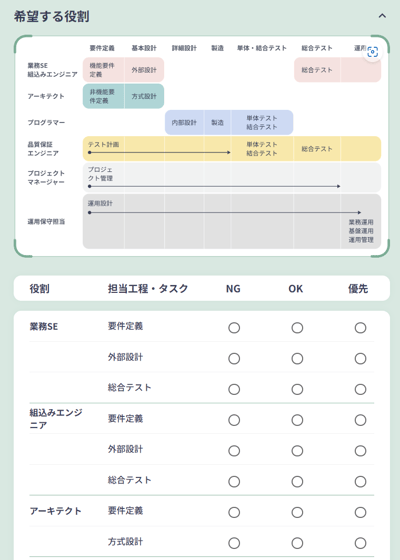Select NG for 業務SE 外部設計
The width and height of the screenshot is (400, 560).
(x=234, y=359)
